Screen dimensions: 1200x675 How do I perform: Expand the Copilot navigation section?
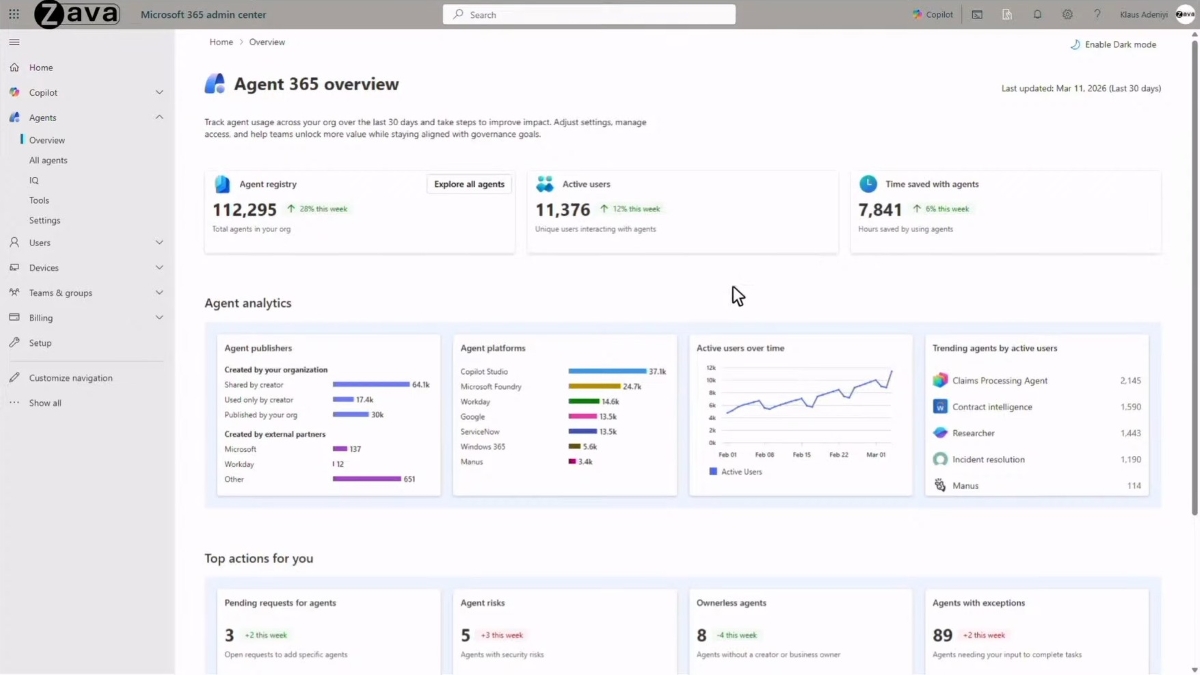pos(159,93)
